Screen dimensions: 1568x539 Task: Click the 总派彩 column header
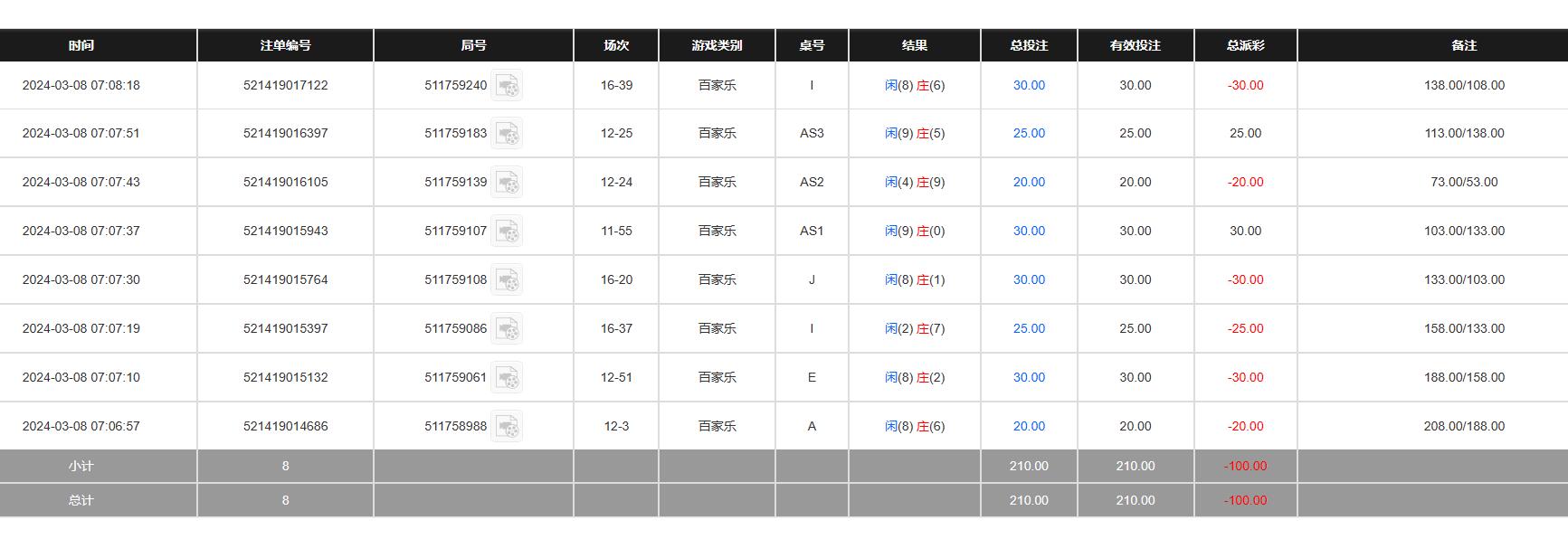tap(1245, 45)
